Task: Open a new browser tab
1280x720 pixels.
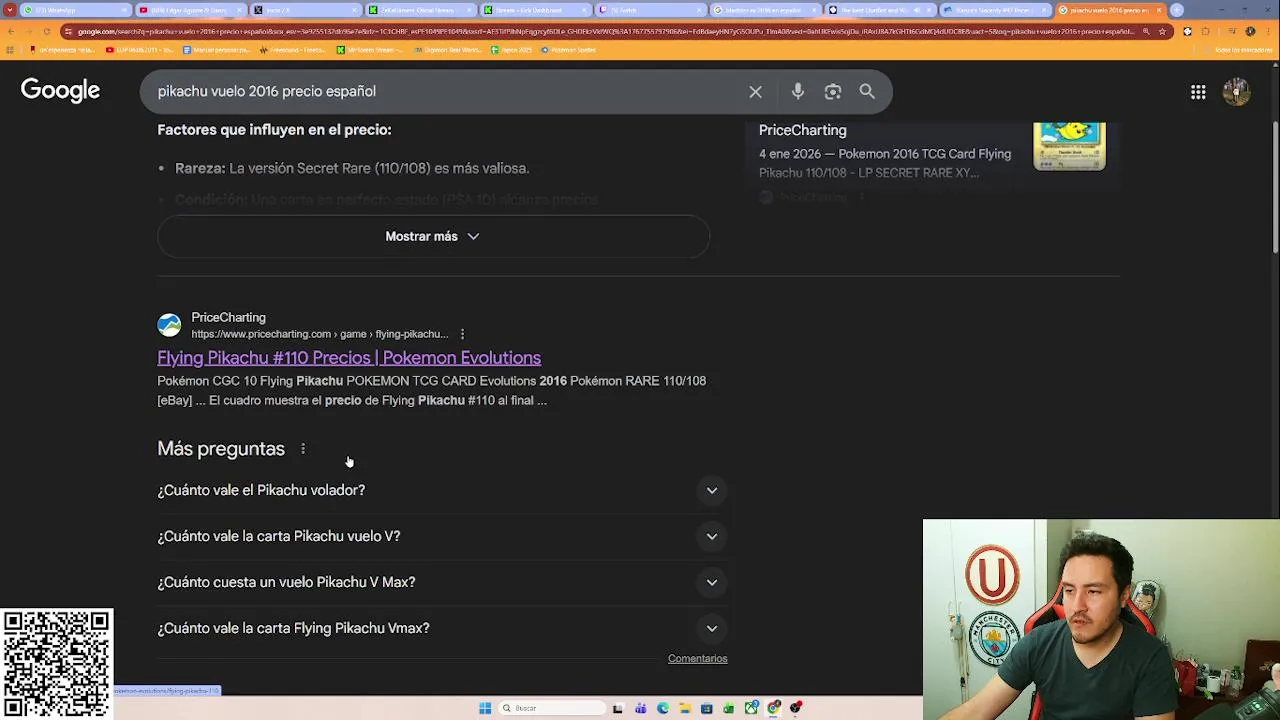Action: coord(1177,10)
